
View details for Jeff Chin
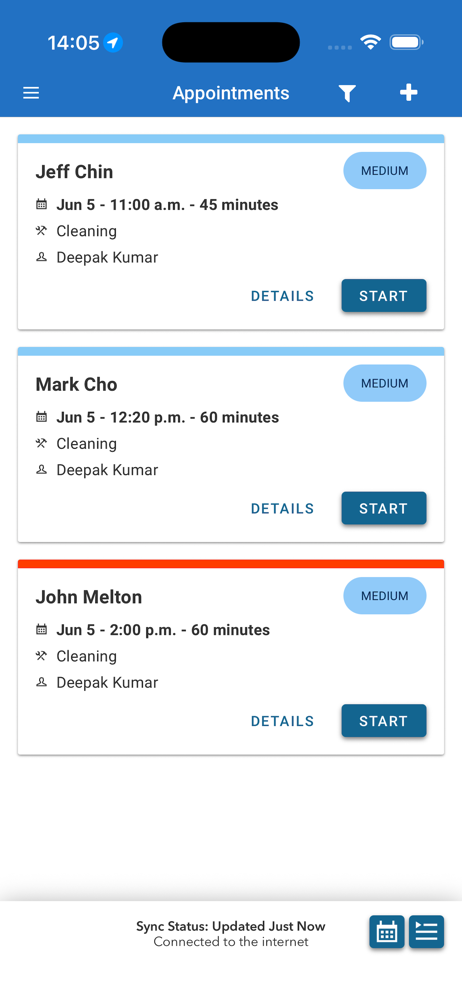click(x=282, y=296)
